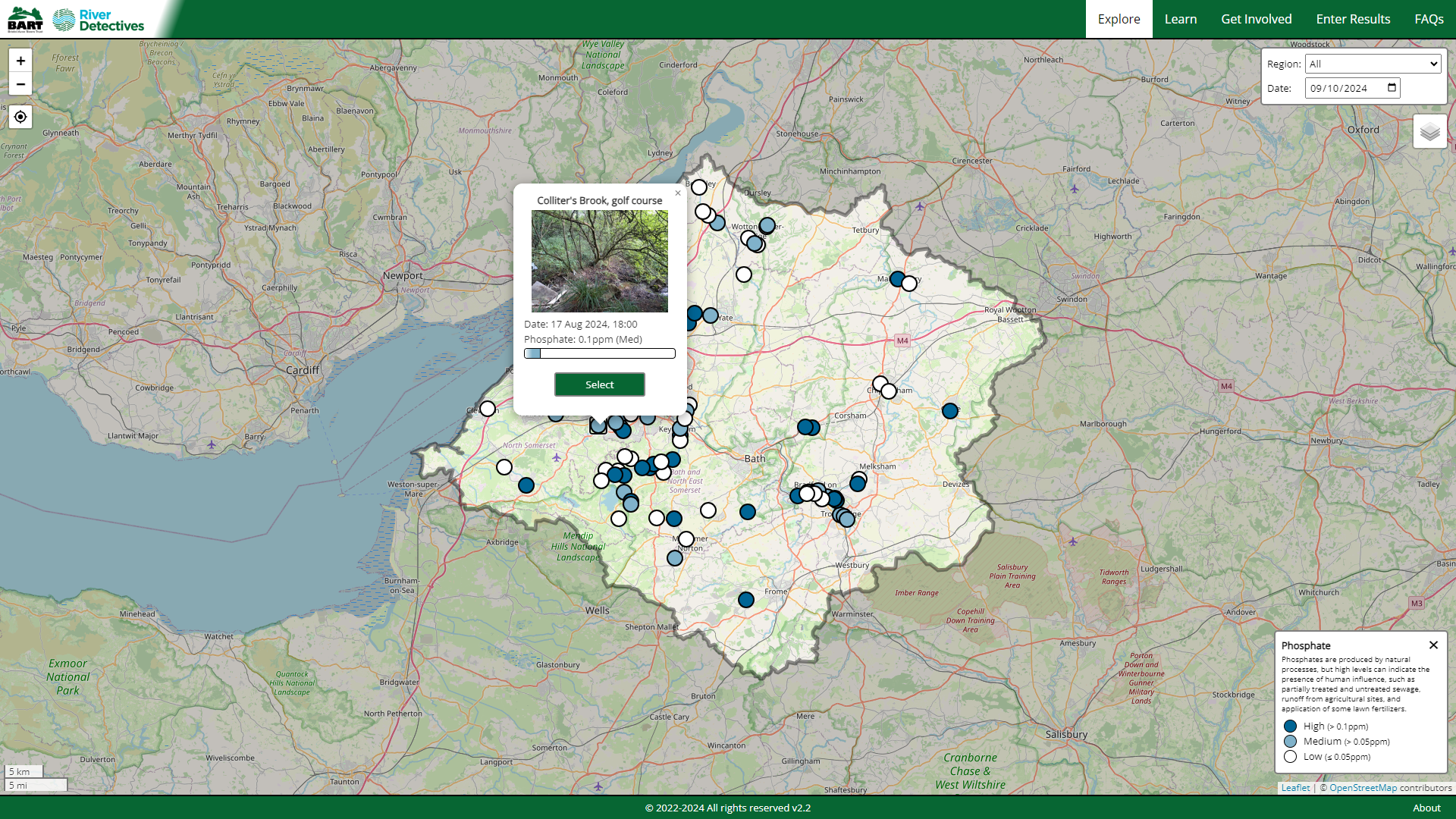
Task: Open the date picker calendar icon
Action: [1392, 87]
